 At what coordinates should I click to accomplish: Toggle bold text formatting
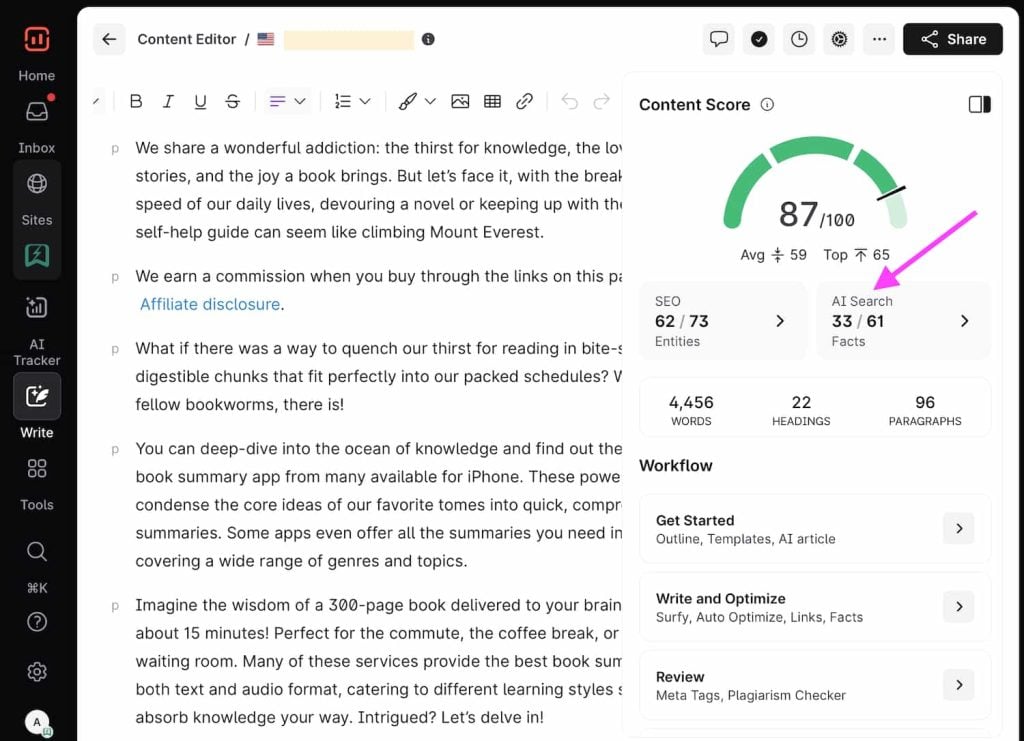pyautogui.click(x=136, y=101)
